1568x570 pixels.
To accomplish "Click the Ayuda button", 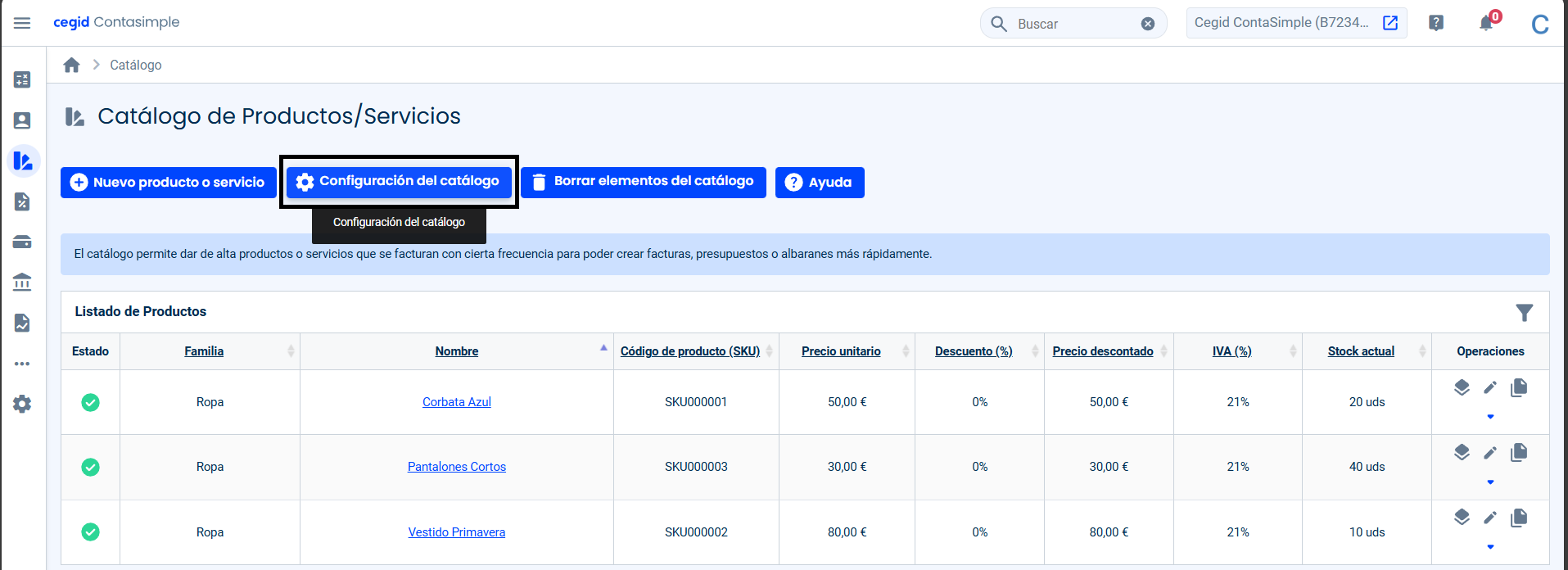I will point(820,182).
